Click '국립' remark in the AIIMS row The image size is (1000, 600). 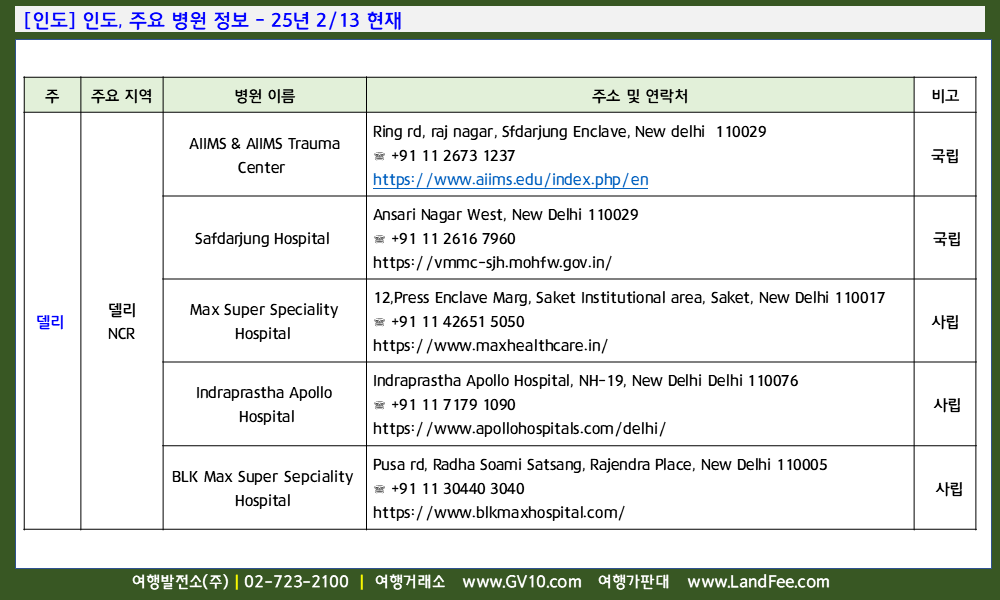click(x=945, y=156)
